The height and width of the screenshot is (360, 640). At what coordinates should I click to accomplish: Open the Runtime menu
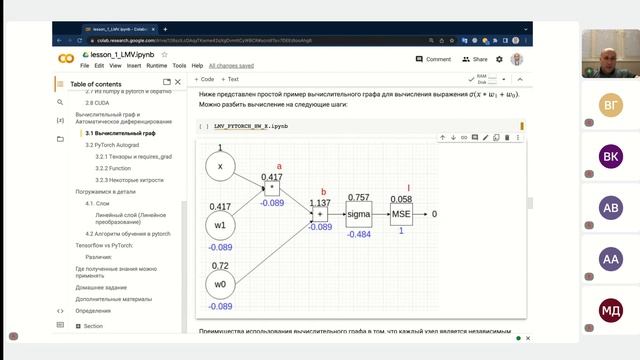[157, 66]
